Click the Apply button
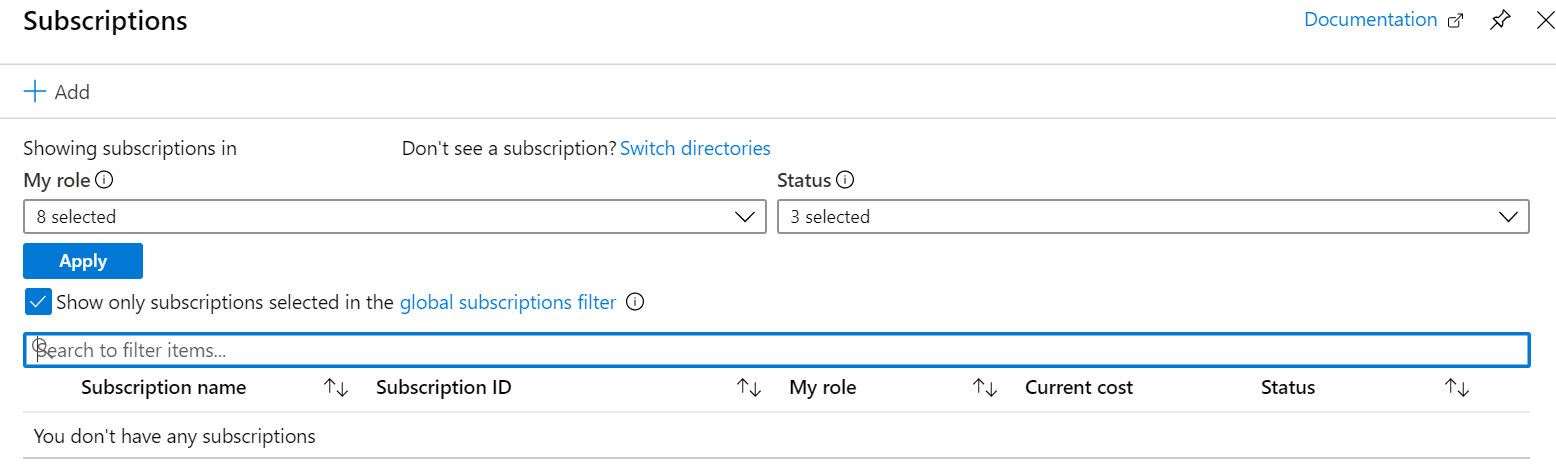 click(83, 261)
